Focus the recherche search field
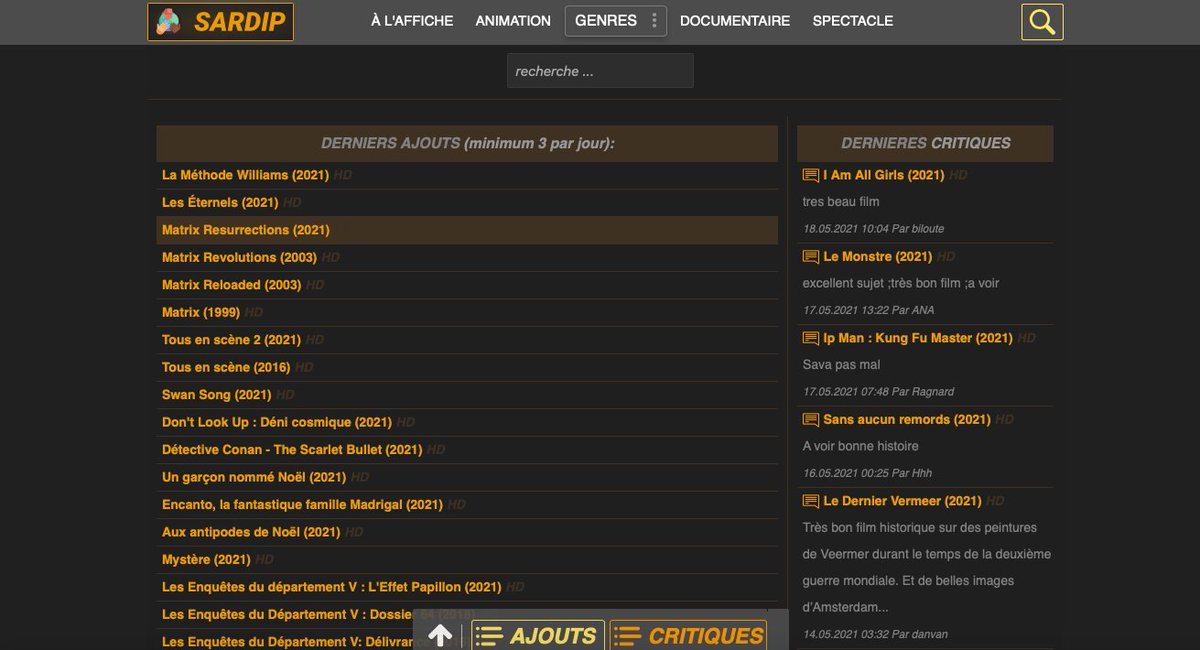1200x650 pixels. click(x=600, y=71)
